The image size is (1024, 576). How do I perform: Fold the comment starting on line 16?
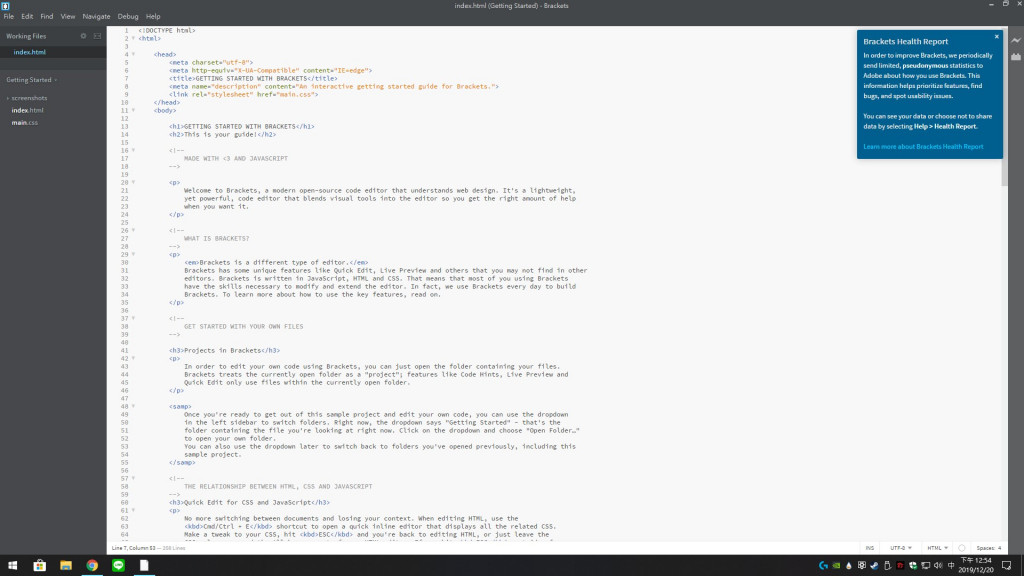133,150
